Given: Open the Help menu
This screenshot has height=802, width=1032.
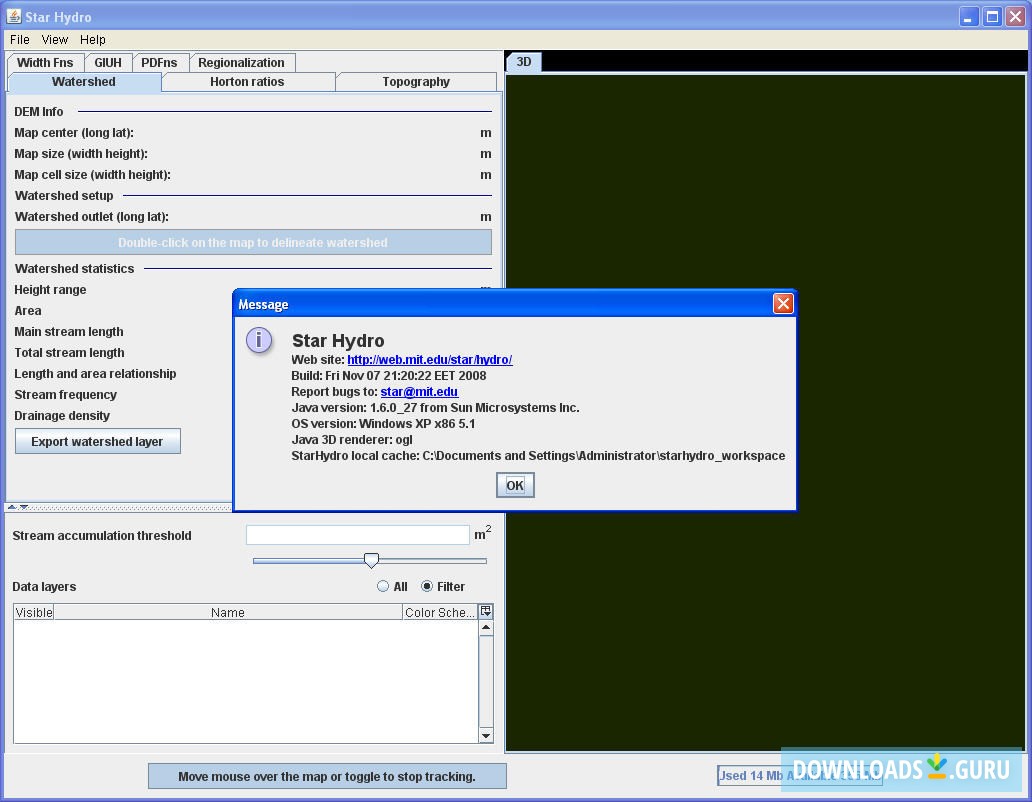Looking at the screenshot, I should point(93,39).
